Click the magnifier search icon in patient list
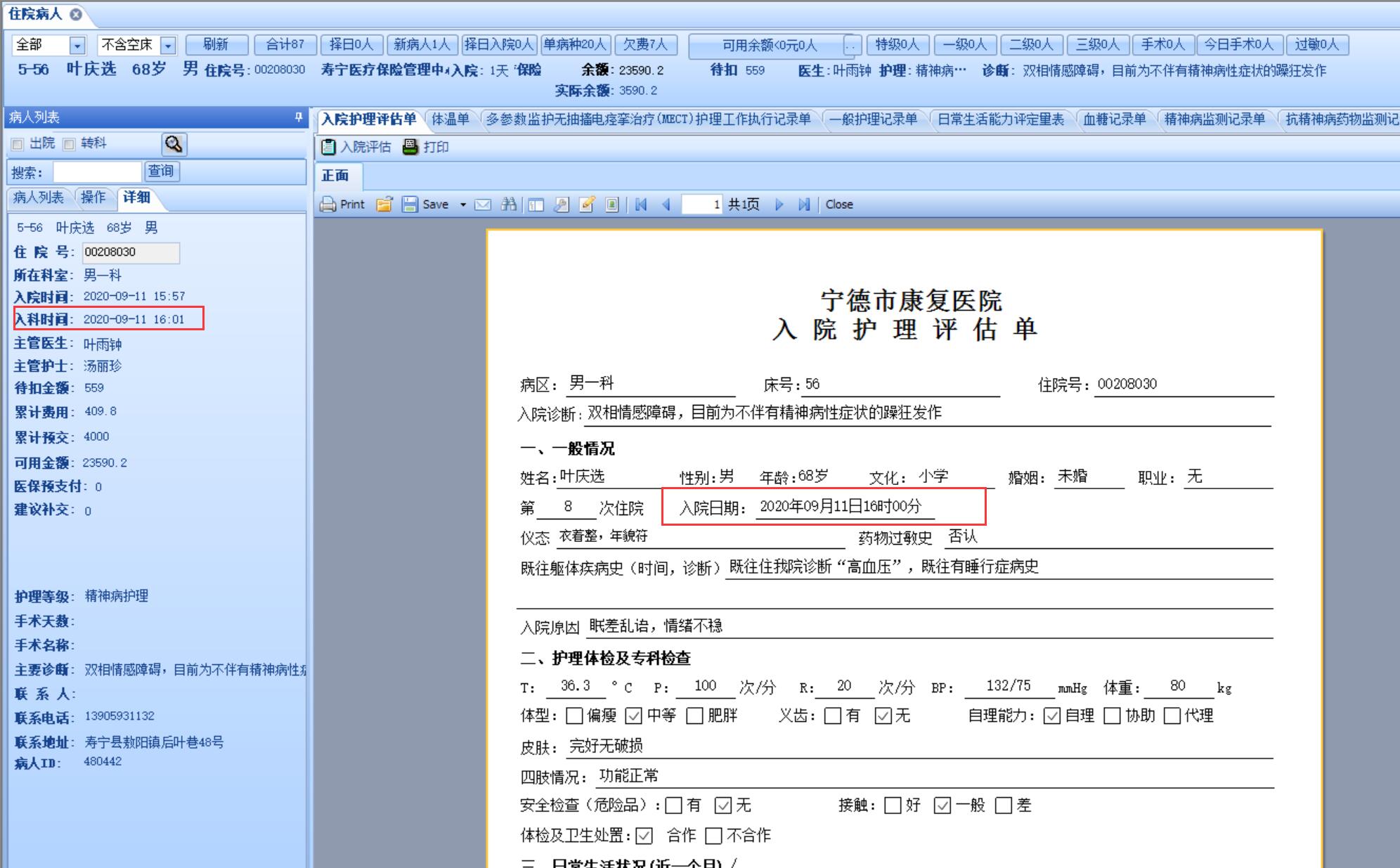The image size is (1400, 868). pyautogui.click(x=174, y=144)
